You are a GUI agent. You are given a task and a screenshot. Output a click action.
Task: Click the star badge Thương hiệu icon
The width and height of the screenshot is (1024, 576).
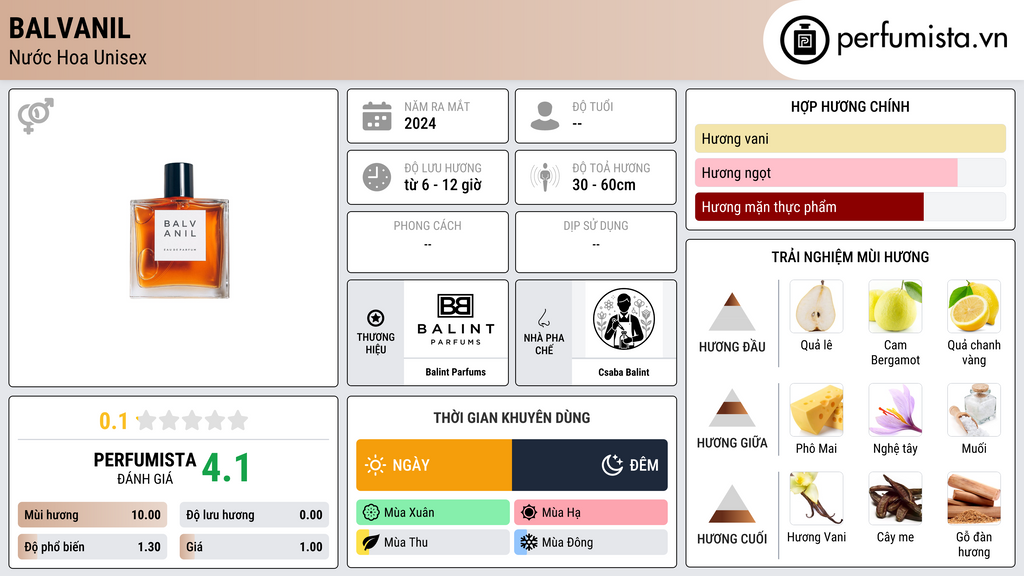376,318
